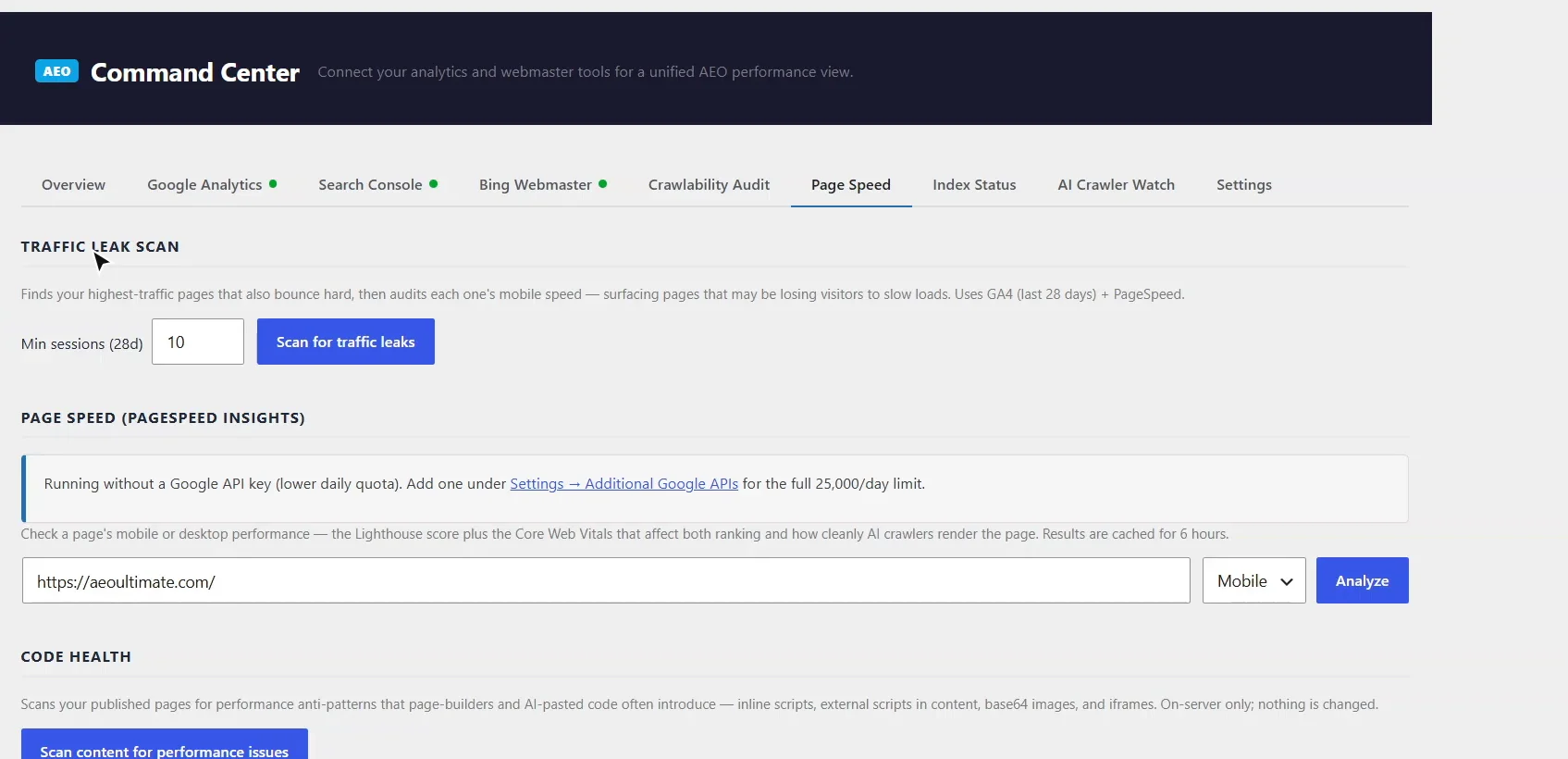
Task: Click the Traffic Leak Scan heading
Action: click(100, 246)
